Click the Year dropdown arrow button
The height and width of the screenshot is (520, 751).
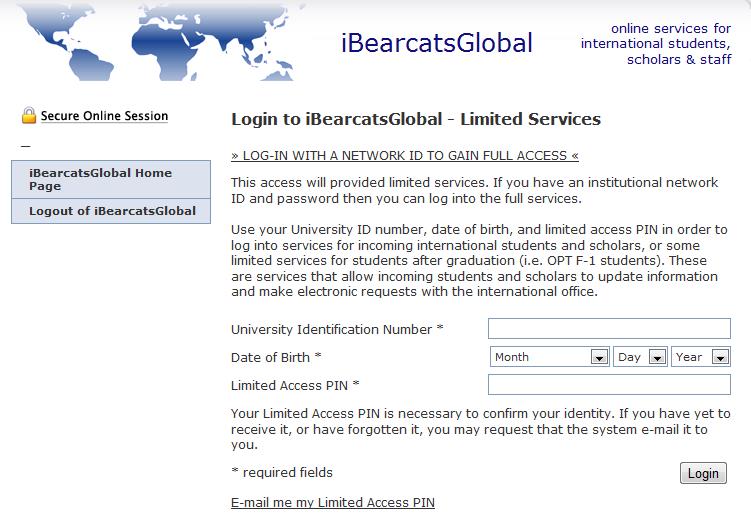(720, 357)
